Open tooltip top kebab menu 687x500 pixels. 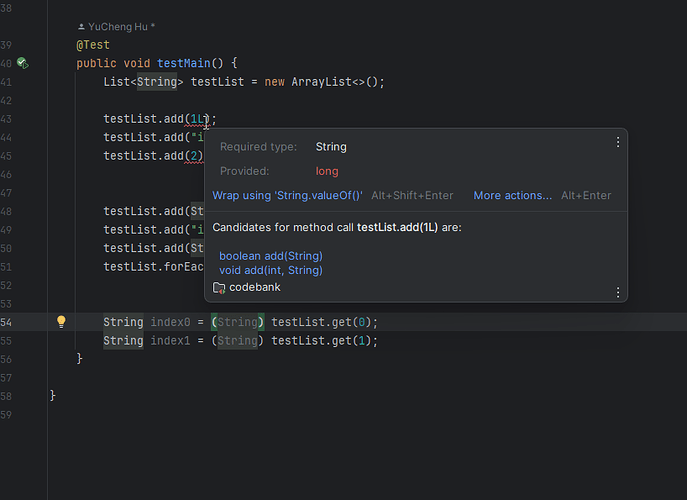coord(618,142)
